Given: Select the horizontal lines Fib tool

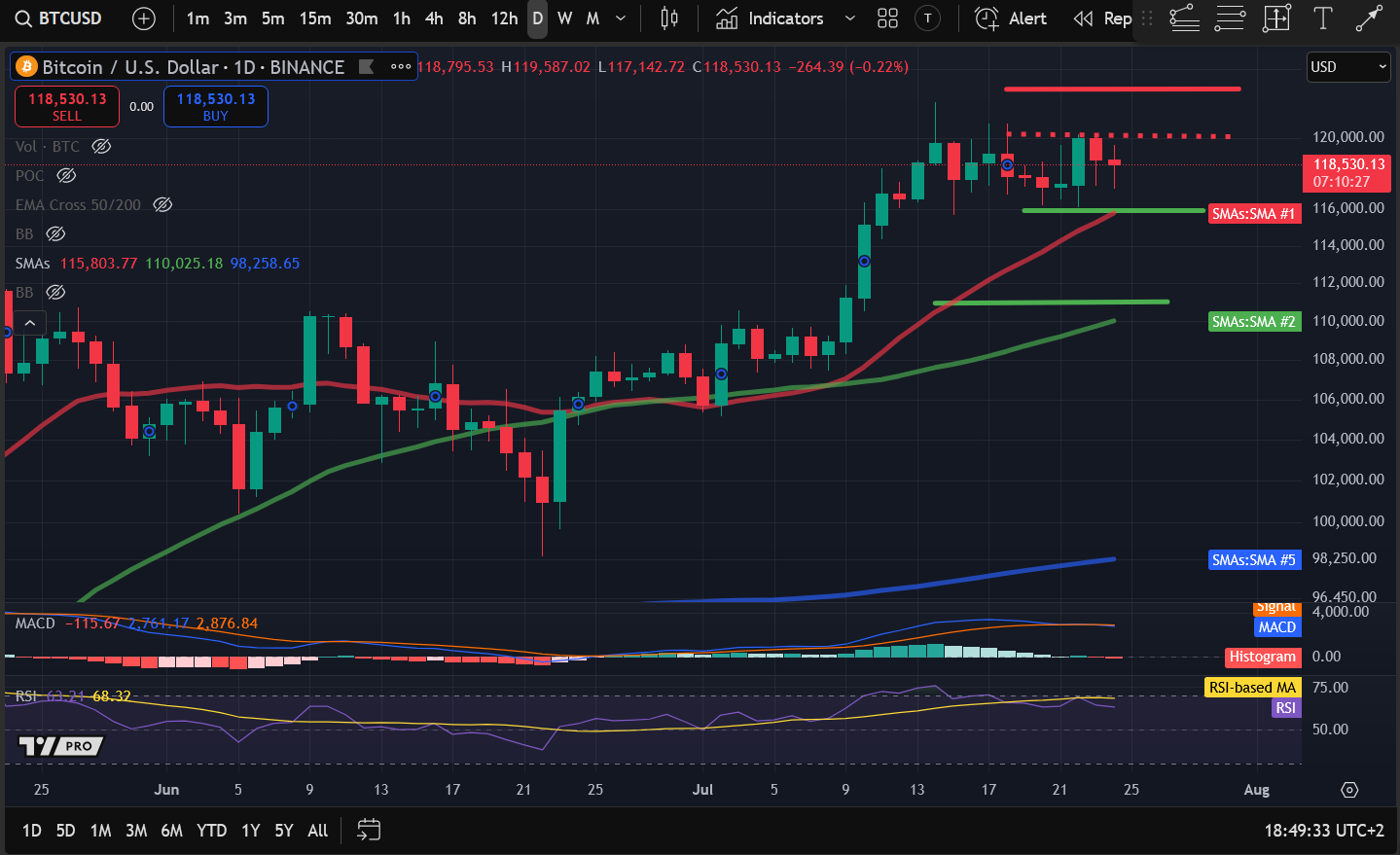Looking at the screenshot, I should [x=1230, y=18].
